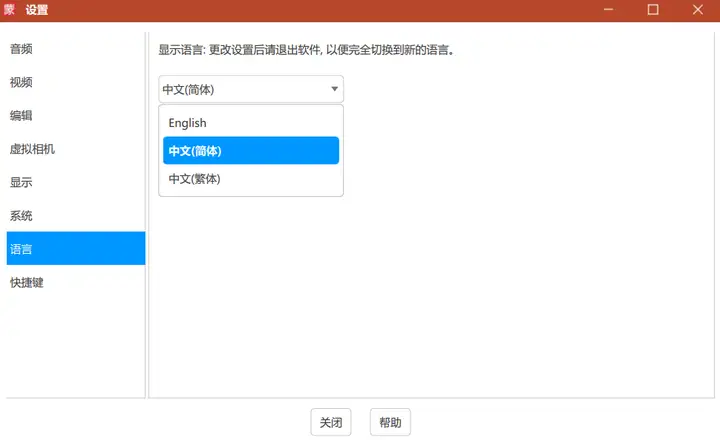Maximize the 设置 window
Screen dimensions: 720x440
(653, 10)
